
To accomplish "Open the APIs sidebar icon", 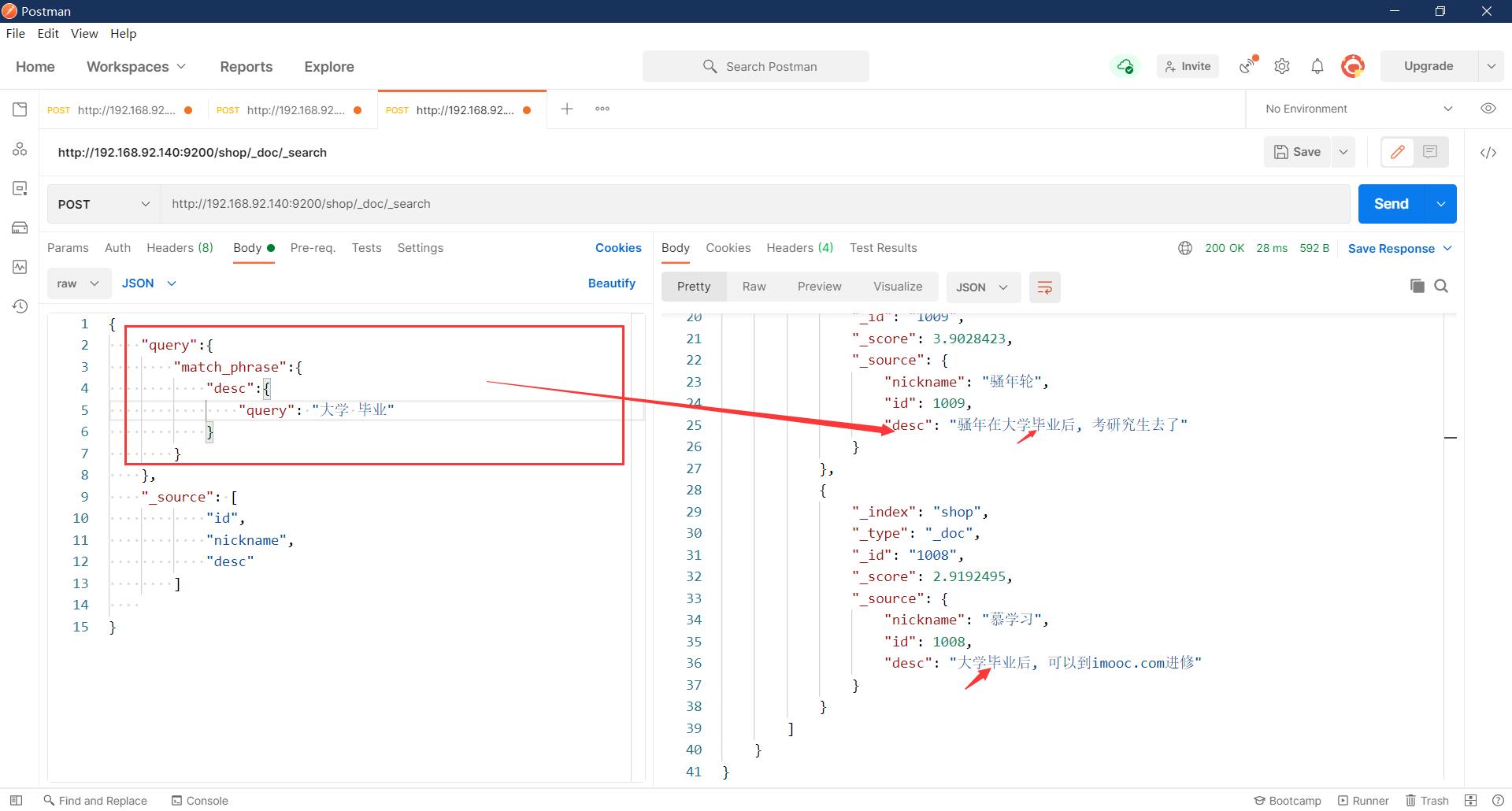I will coord(20,149).
